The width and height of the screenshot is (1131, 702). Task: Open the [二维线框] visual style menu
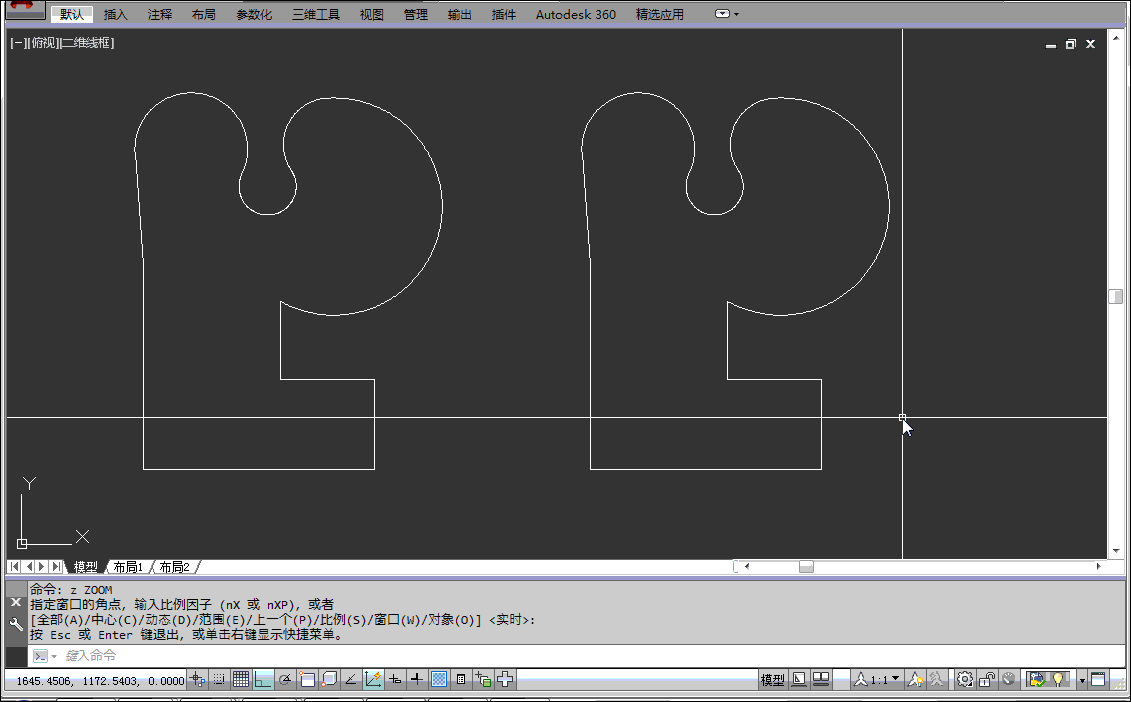pos(87,43)
